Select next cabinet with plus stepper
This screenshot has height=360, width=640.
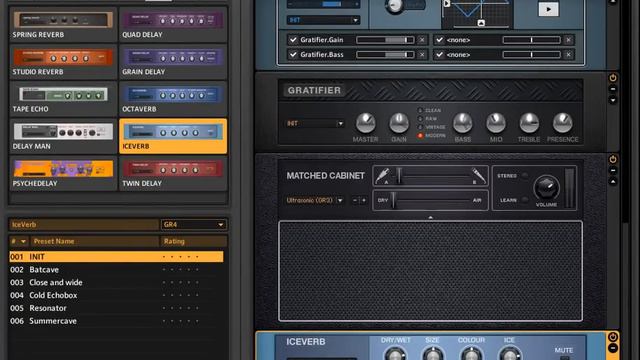364,200
